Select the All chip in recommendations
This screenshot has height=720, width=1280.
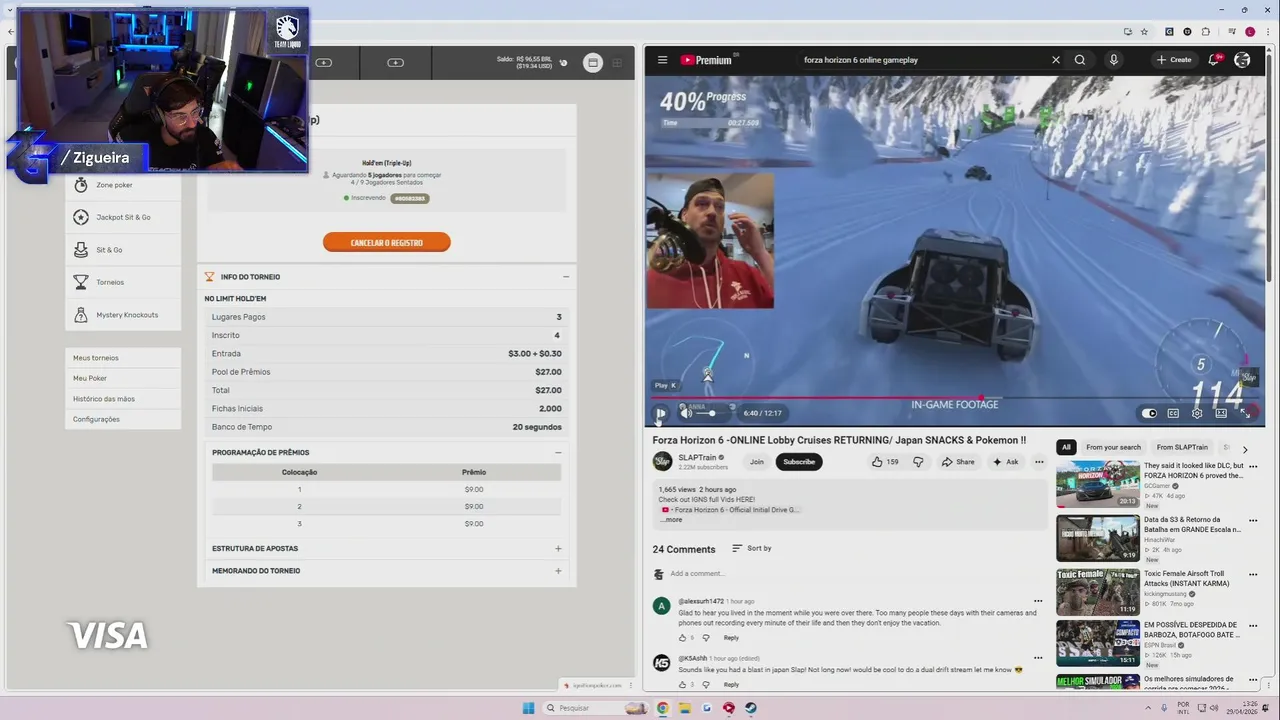1066,447
